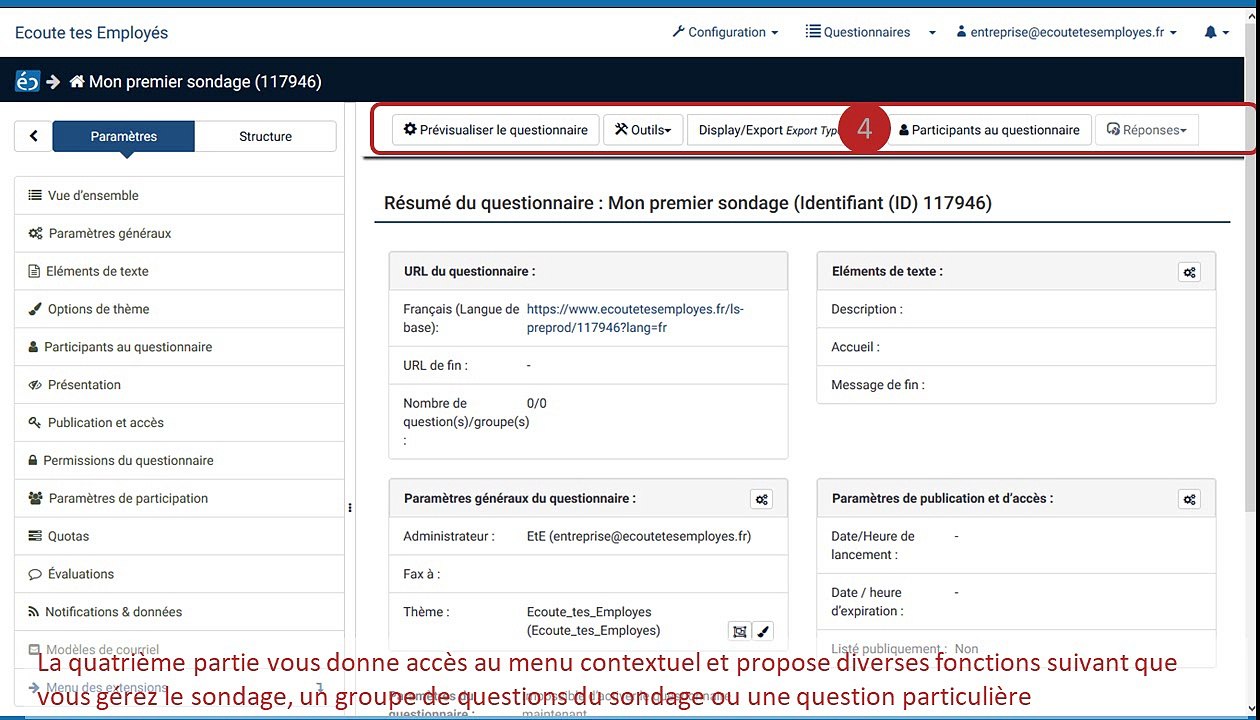
Task: Click the Ecoute tes Employés brand link
Action: [91, 33]
